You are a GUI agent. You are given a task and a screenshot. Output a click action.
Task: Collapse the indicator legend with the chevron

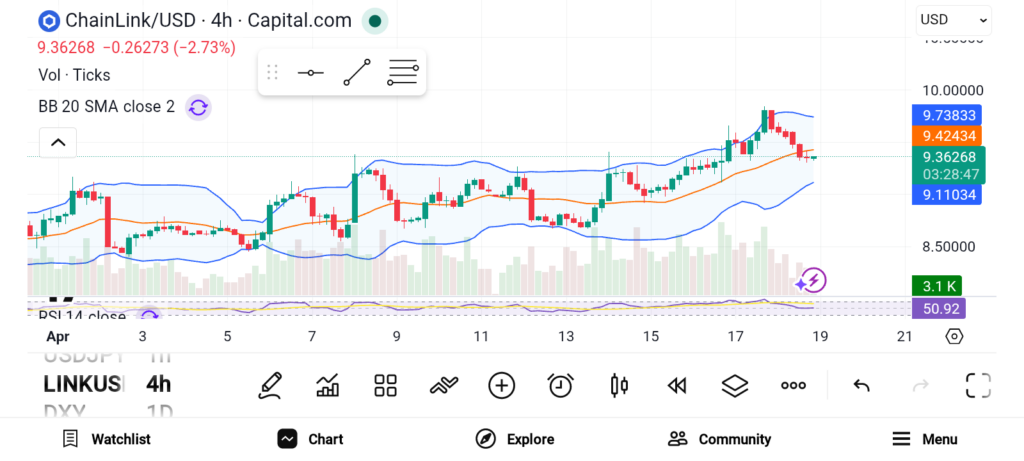coord(58,143)
